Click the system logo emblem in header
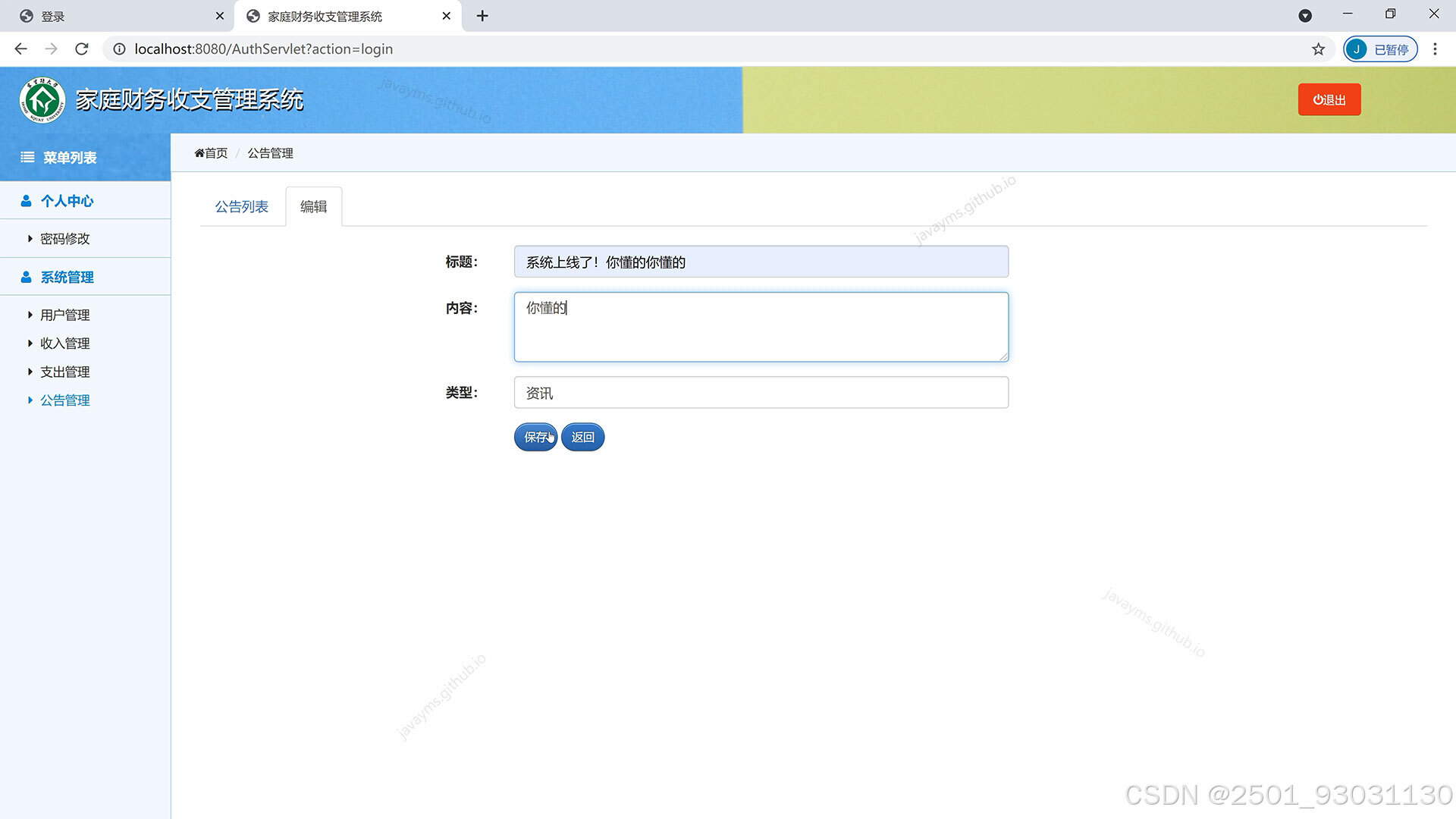The image size is (1456, 819). tap(42, 100)
